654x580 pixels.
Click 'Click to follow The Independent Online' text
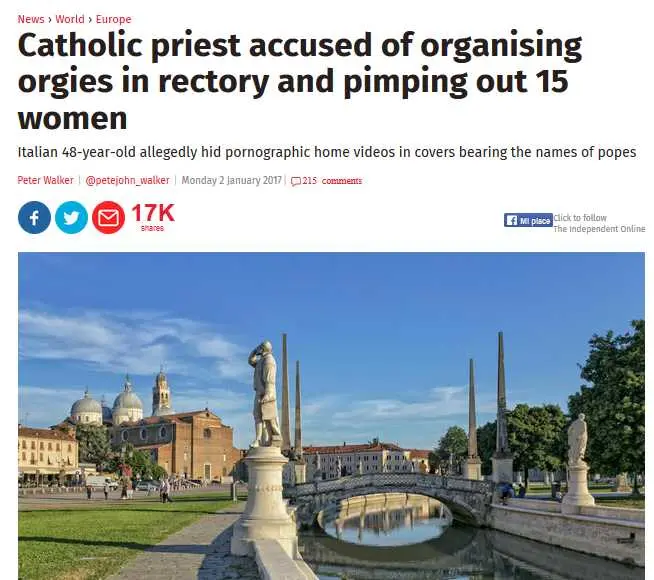[599, 223]
